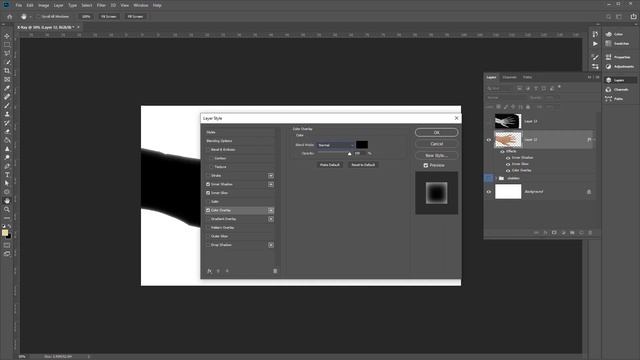This screenshot has width=640, height=360.
Task: Select the Crop tool
Action: point(7,71)
